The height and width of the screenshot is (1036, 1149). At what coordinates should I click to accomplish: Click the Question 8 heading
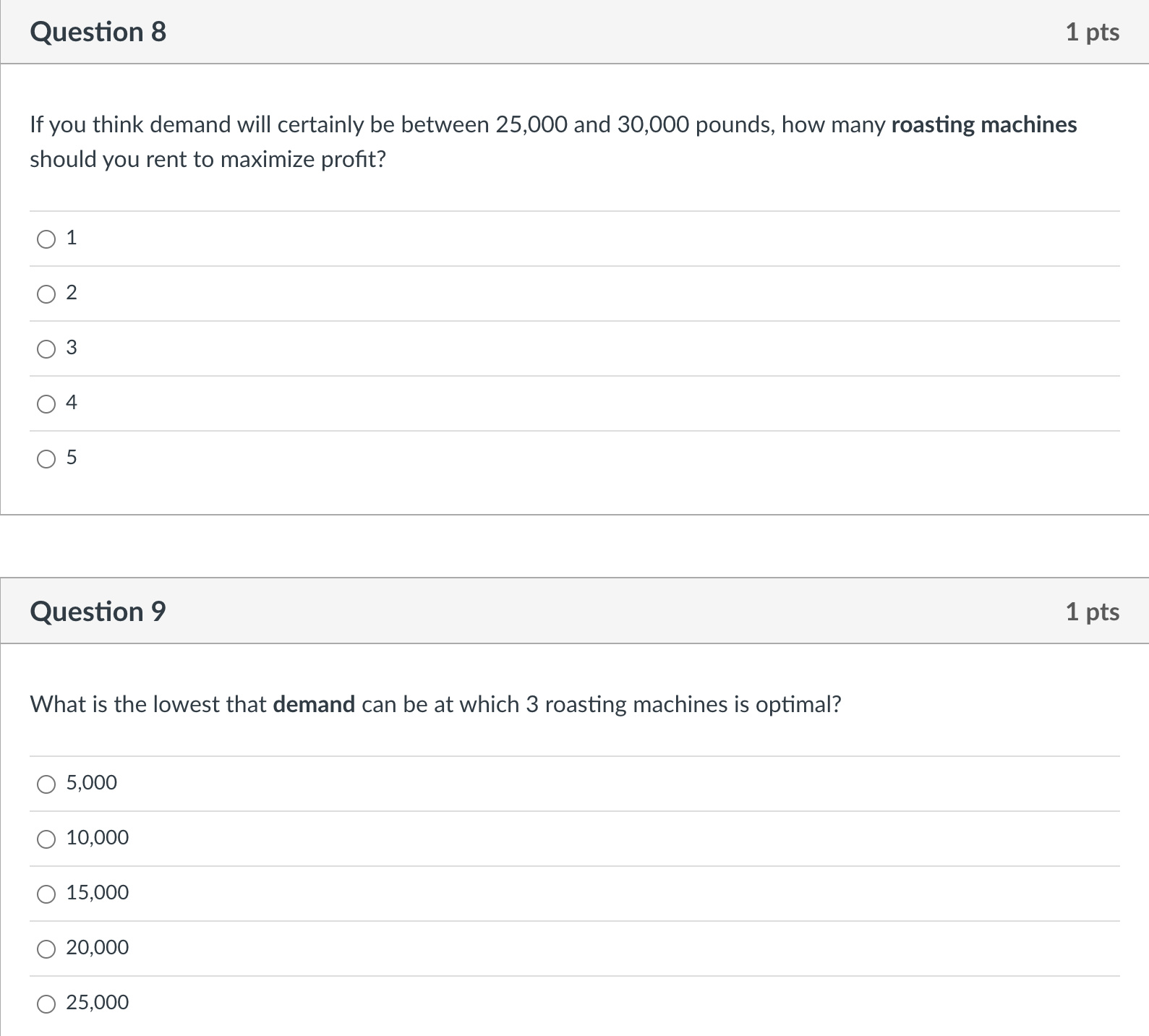98,32
